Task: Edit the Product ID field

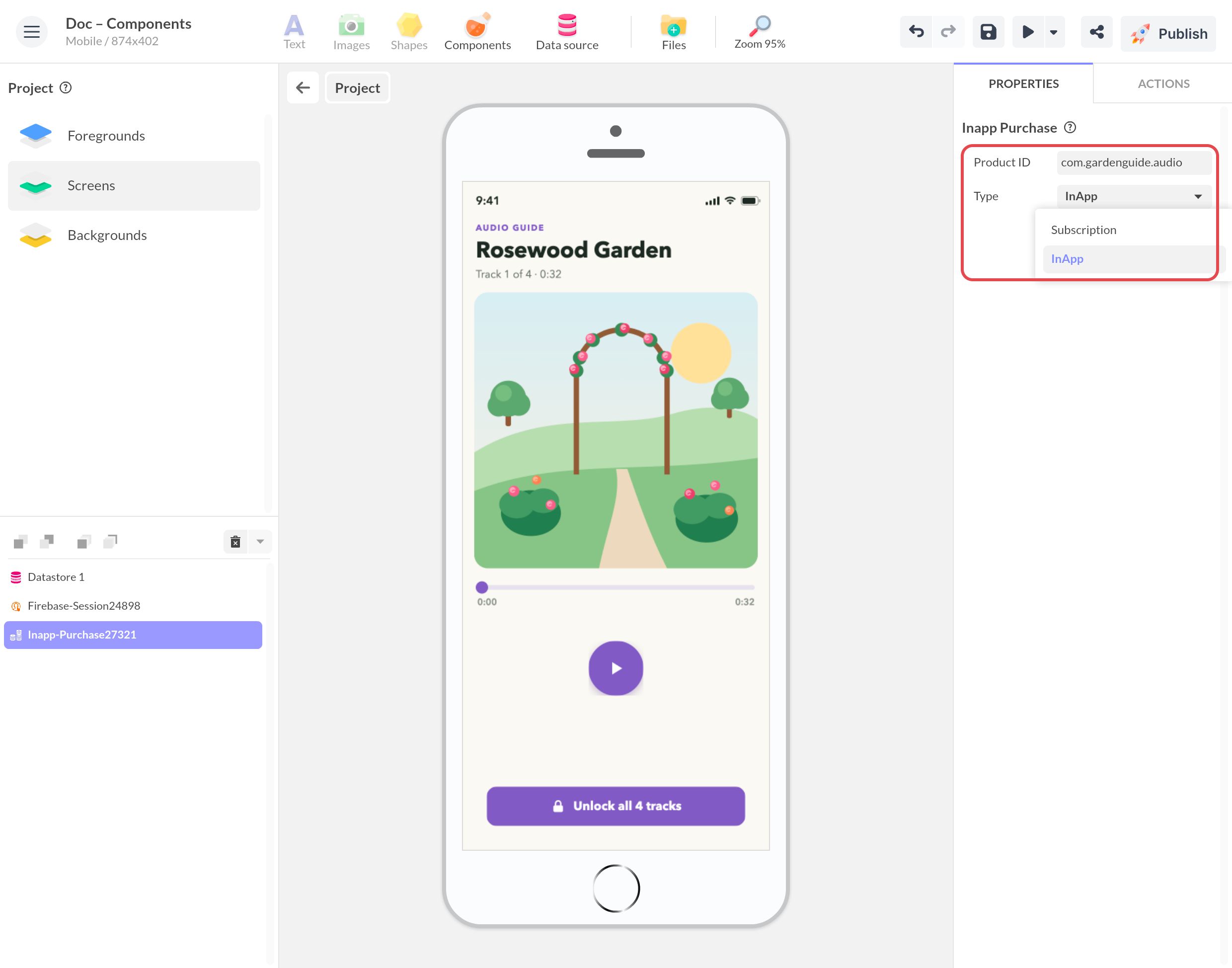Action: [x=1134, y=162]
